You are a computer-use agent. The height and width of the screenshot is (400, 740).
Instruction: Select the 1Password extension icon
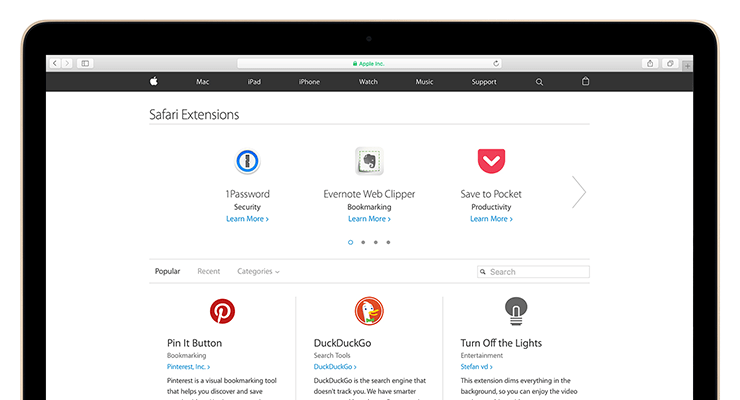(x=247, y=161)
